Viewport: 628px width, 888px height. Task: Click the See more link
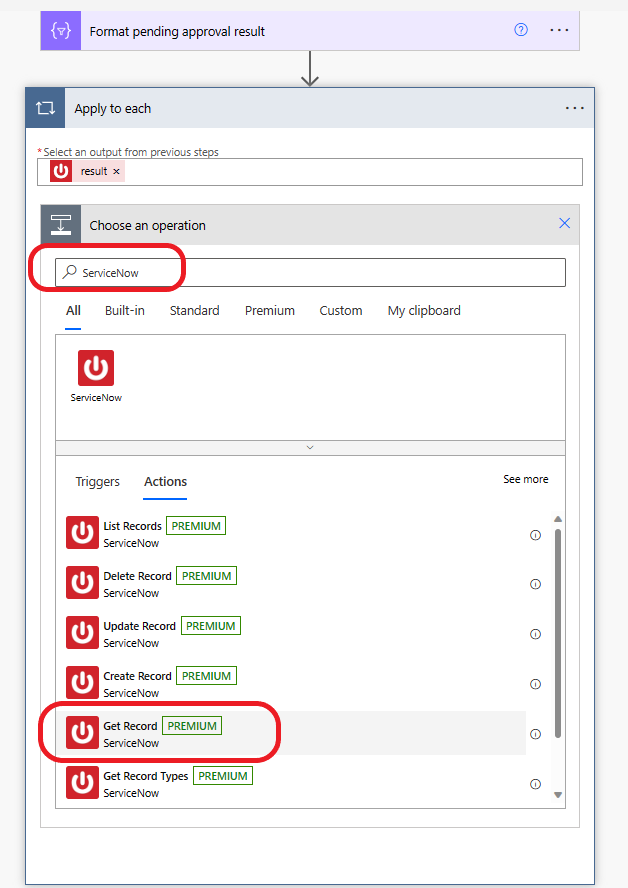tap(526, 479)
